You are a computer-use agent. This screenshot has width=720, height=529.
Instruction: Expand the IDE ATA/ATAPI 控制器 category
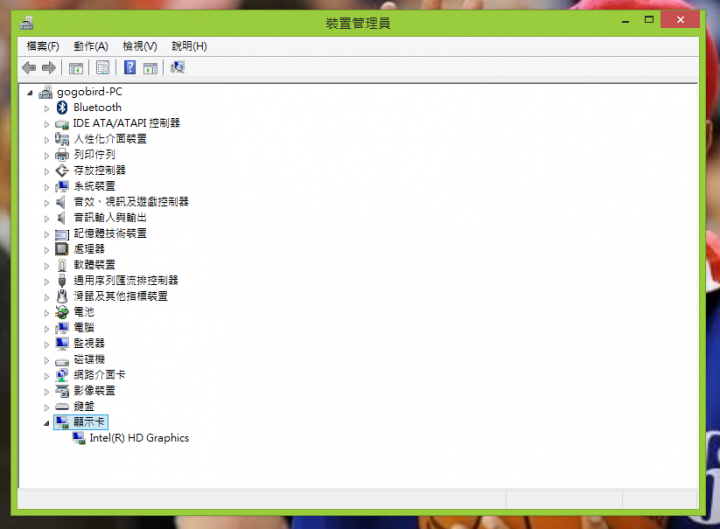pos(46,124)
